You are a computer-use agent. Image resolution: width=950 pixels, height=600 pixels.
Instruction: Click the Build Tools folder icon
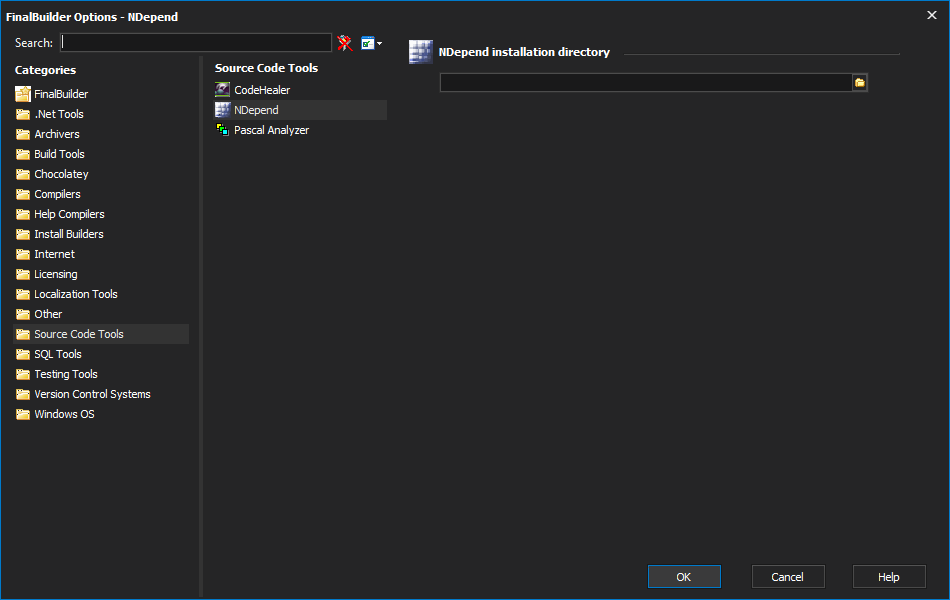point(23,154)
